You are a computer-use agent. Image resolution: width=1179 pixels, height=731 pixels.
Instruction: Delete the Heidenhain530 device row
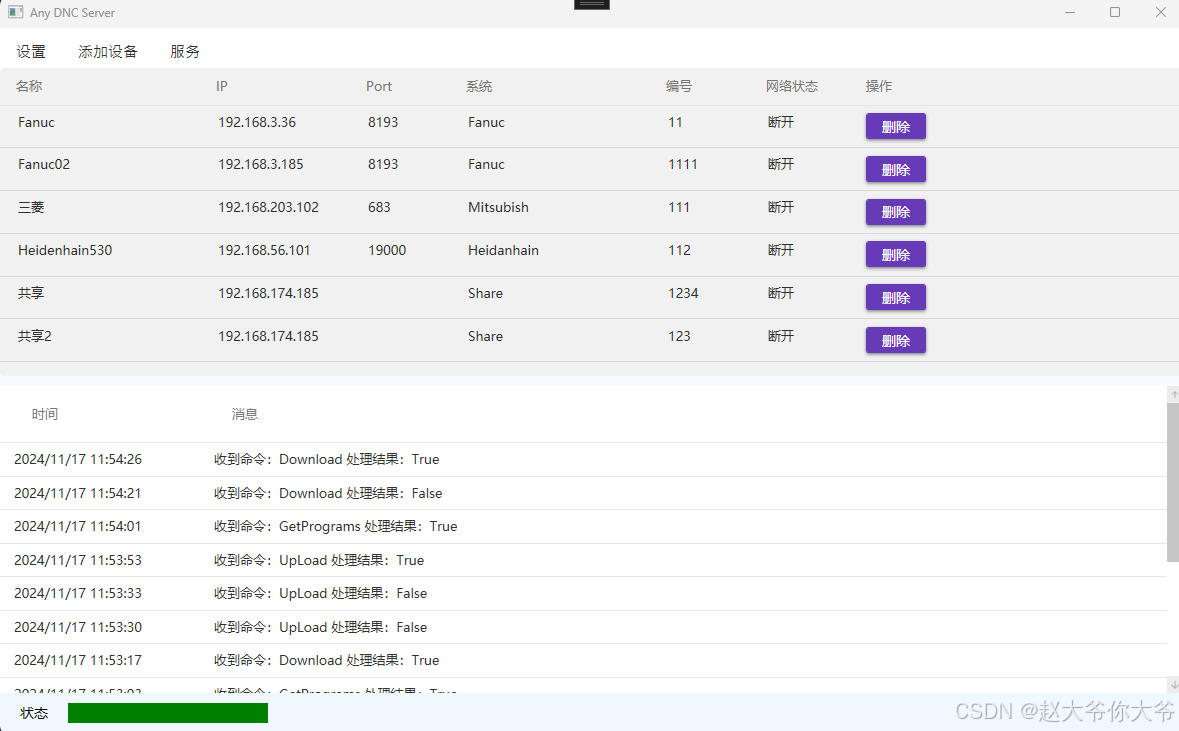pos(896,255)
